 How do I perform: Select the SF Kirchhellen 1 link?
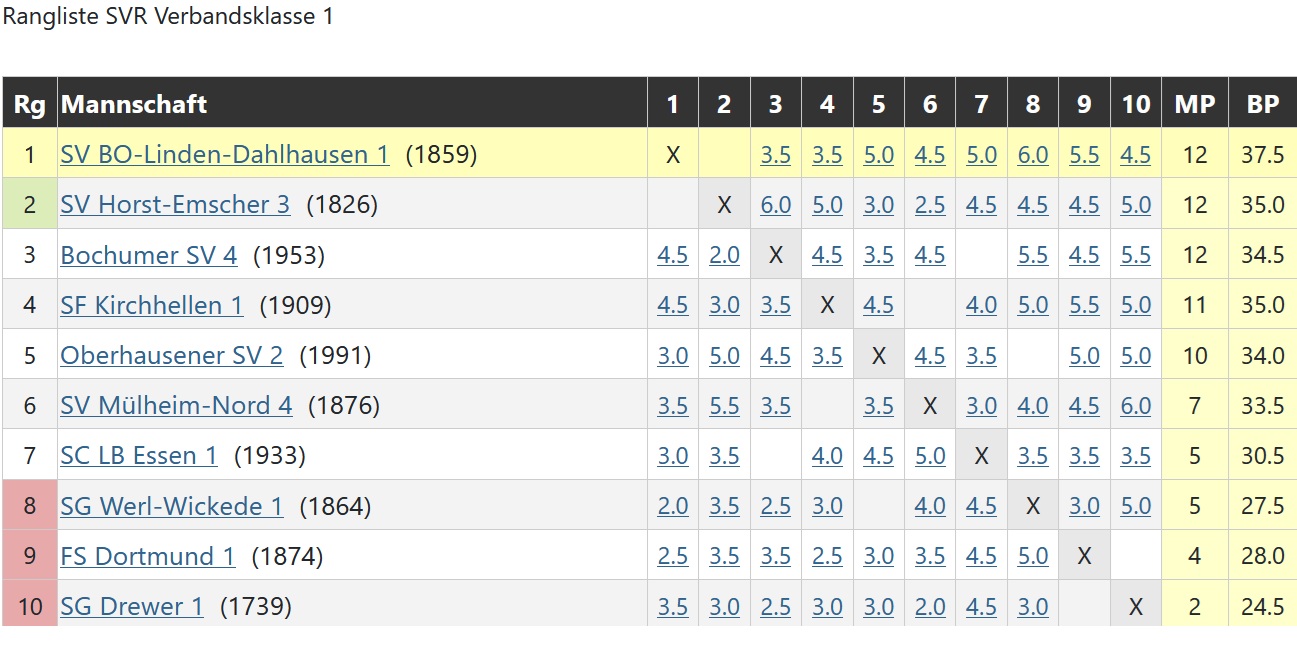152,305
